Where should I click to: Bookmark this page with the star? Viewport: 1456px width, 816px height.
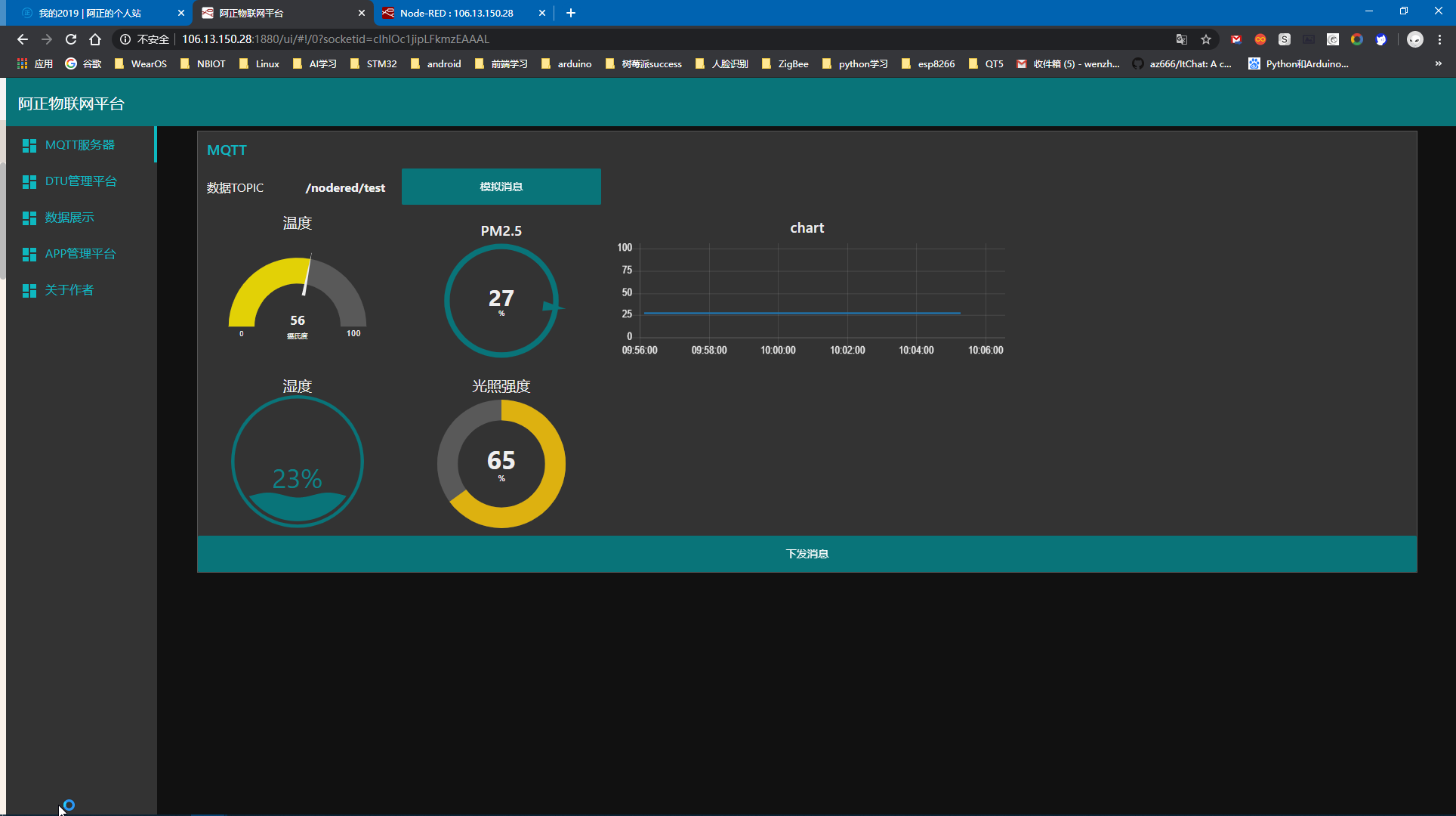click(x=1206, y=39)
